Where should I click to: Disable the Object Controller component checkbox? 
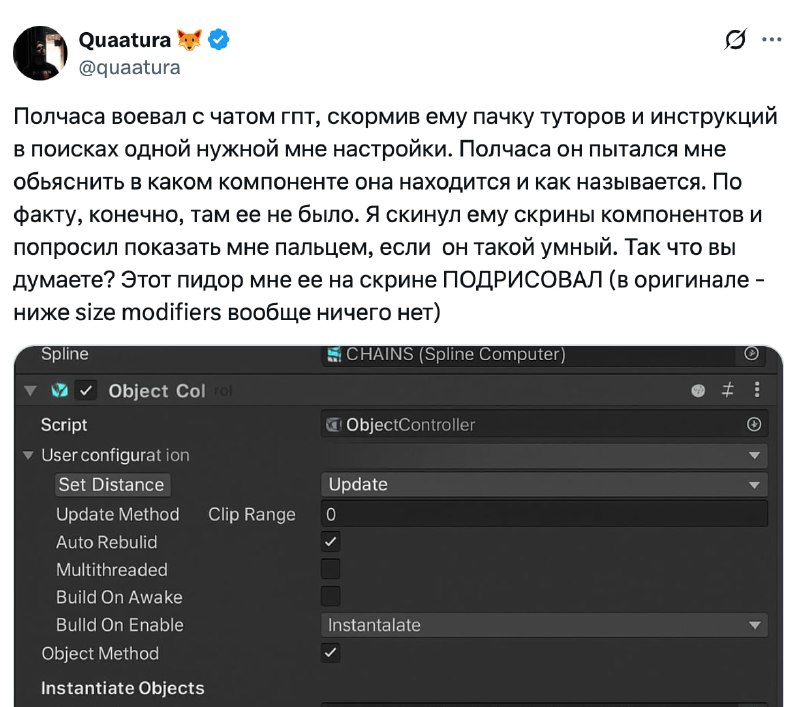(87, 391)
